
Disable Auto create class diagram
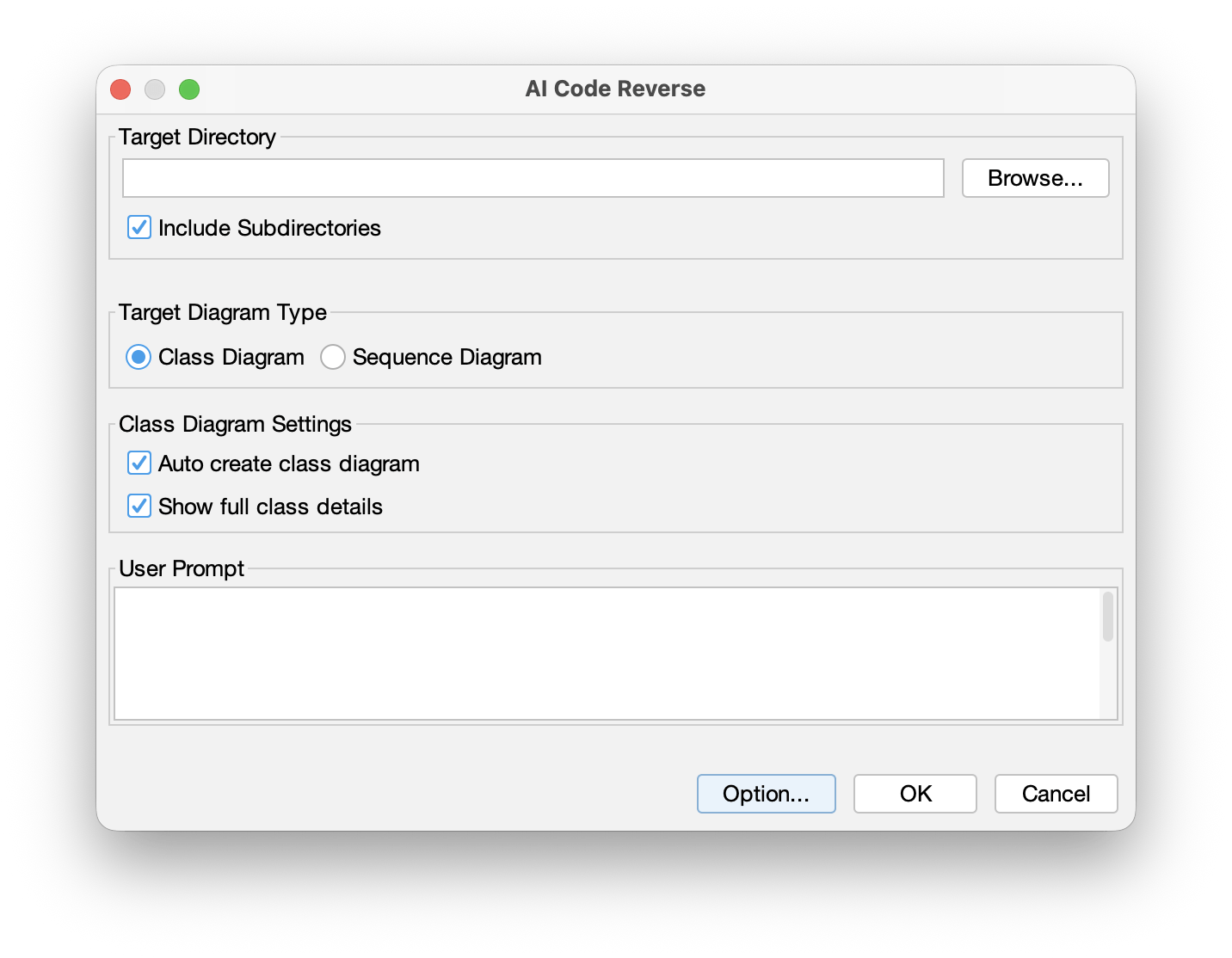tap(139, 463)
